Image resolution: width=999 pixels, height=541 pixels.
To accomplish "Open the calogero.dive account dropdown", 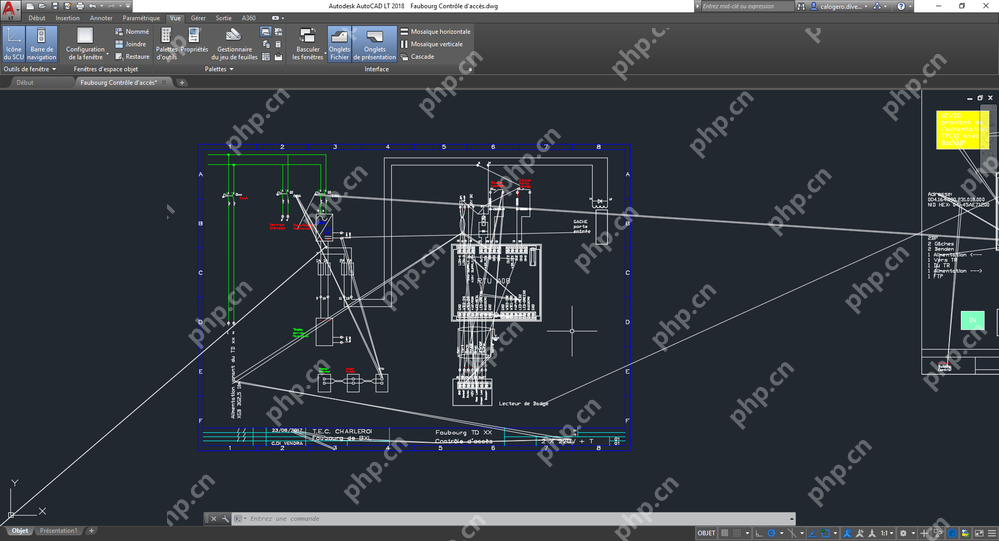I will [x=839, y=6].
